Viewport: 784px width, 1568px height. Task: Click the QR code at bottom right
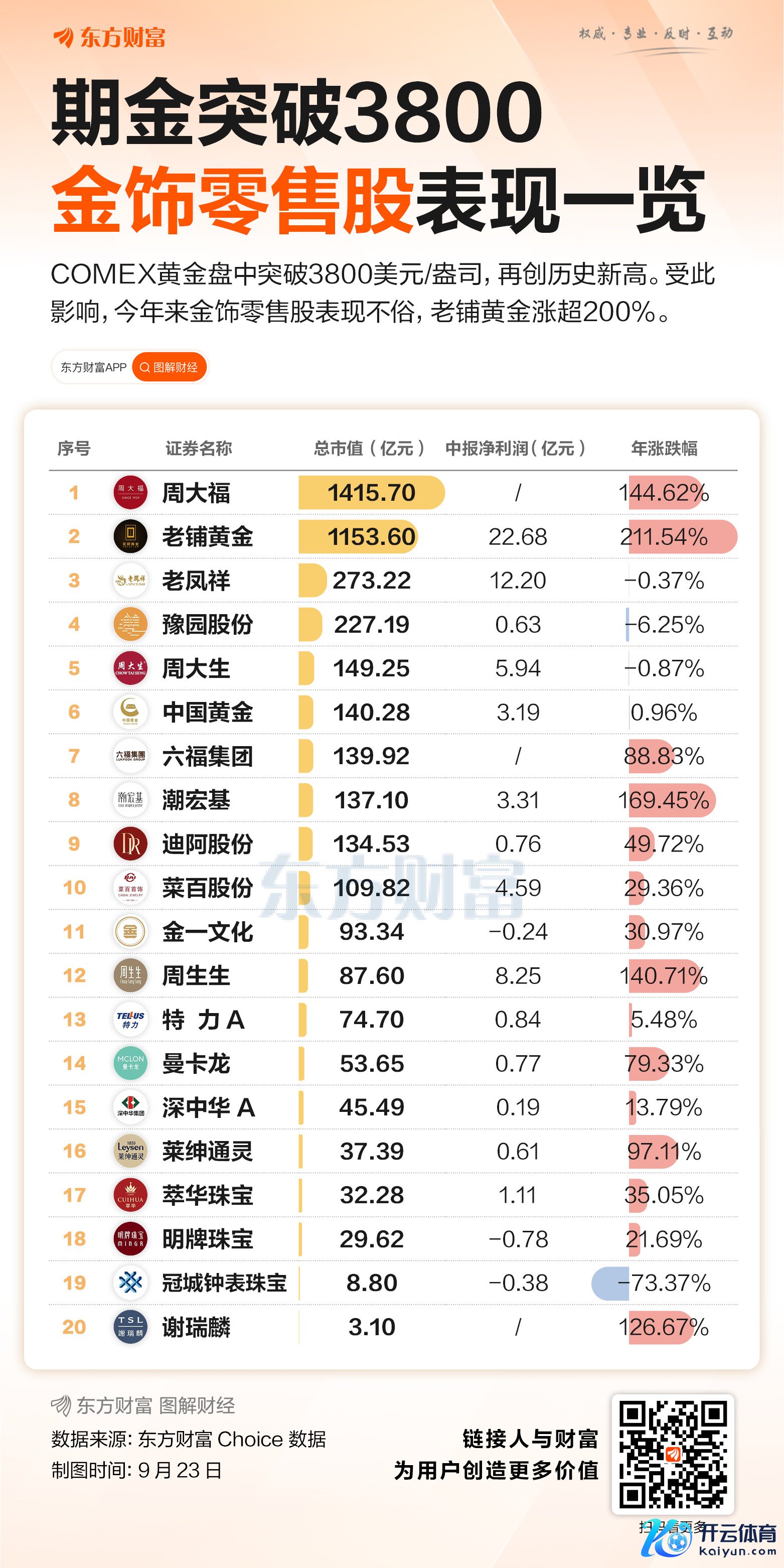tap(673, 1454)
